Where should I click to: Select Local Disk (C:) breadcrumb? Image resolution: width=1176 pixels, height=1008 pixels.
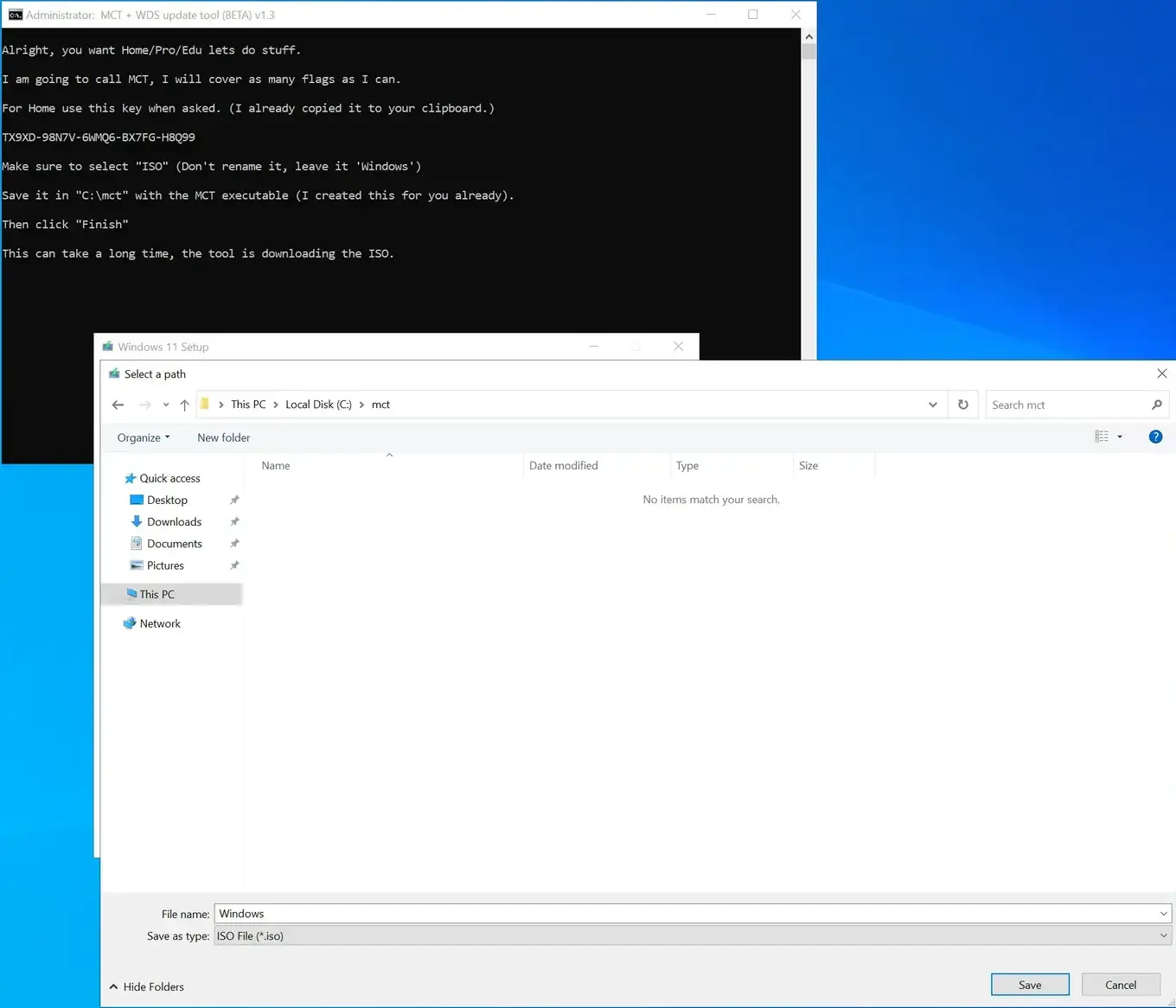(x=318, y=405)
